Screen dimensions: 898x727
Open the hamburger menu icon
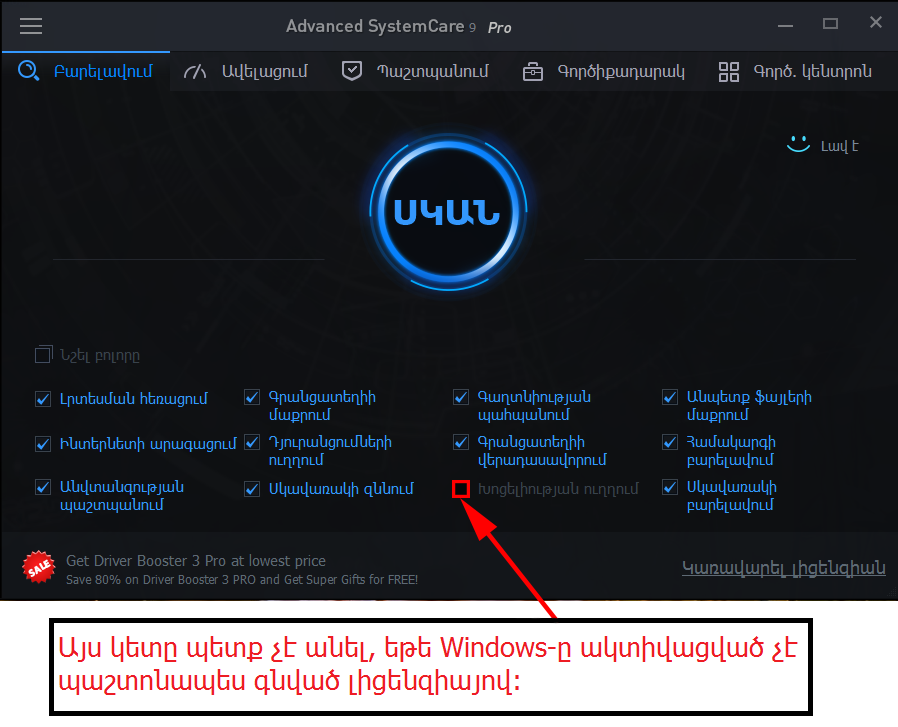coord(31,26)
